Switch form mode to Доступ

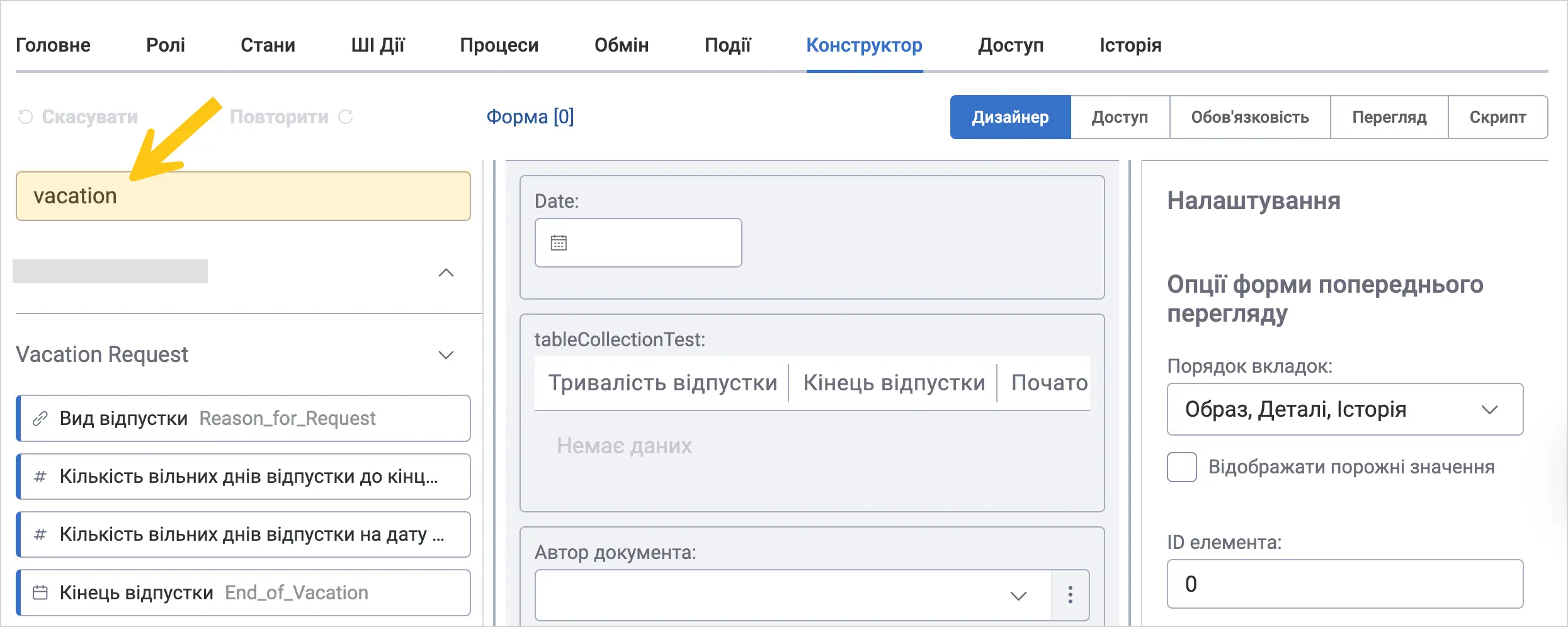click(x=1120, y=117)
